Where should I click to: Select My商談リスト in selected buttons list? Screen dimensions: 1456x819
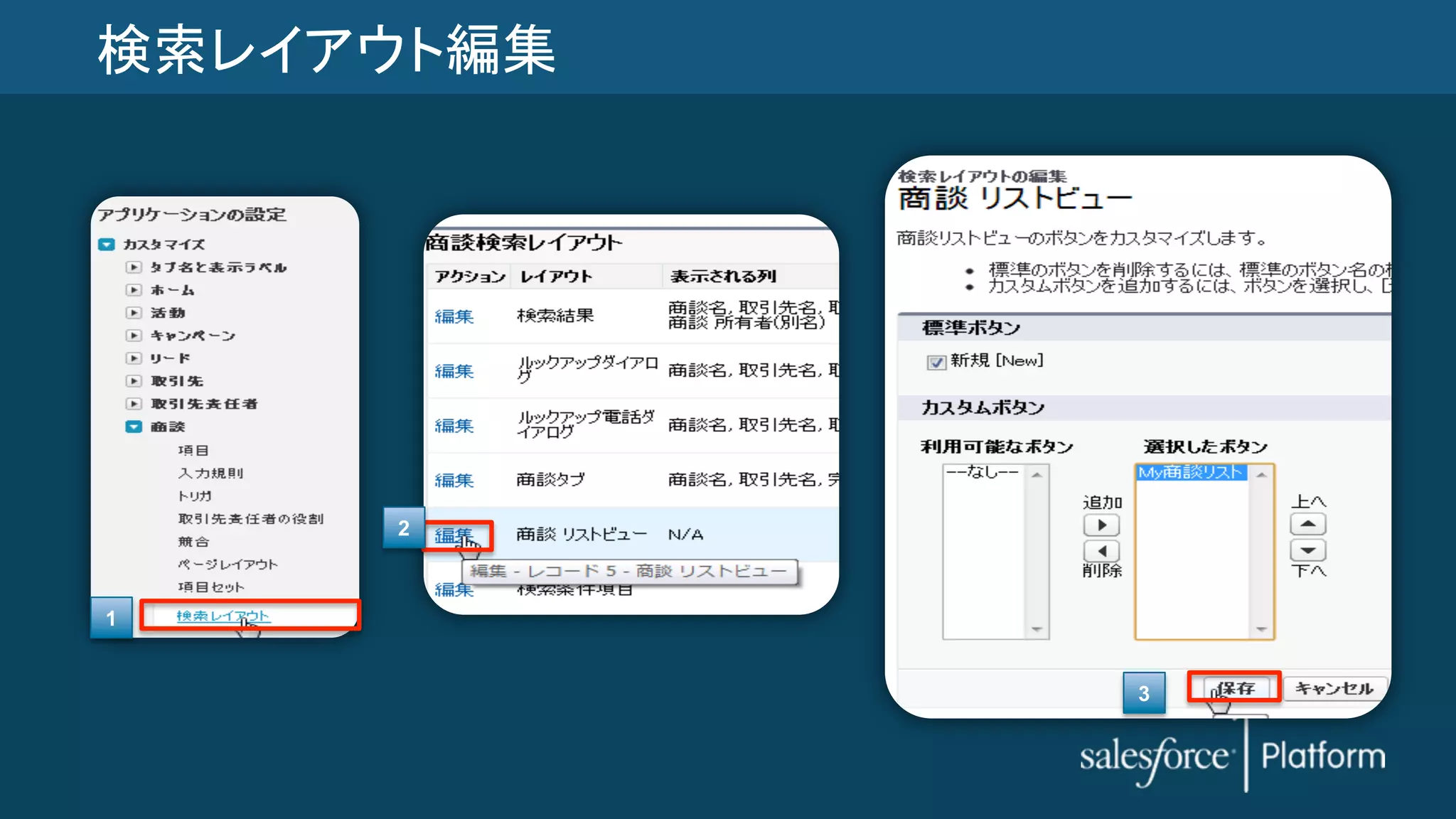point(1190,473)
